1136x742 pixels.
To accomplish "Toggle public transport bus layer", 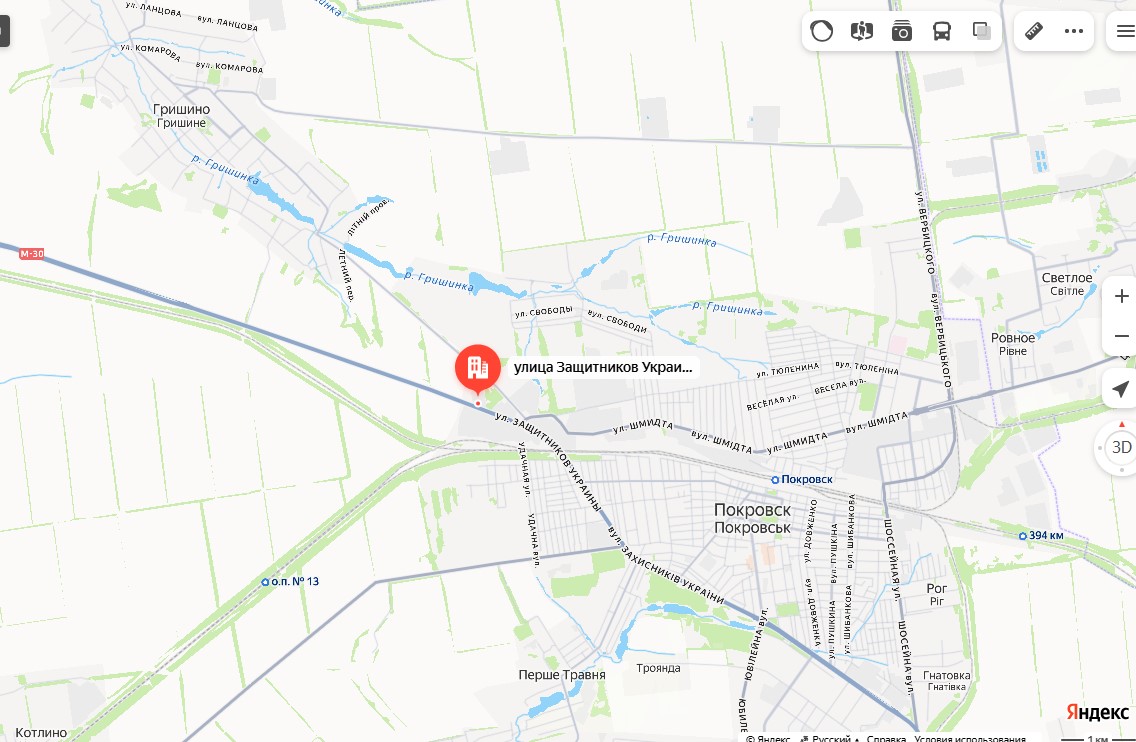I will pyautogui.click(x=942, y=31).
